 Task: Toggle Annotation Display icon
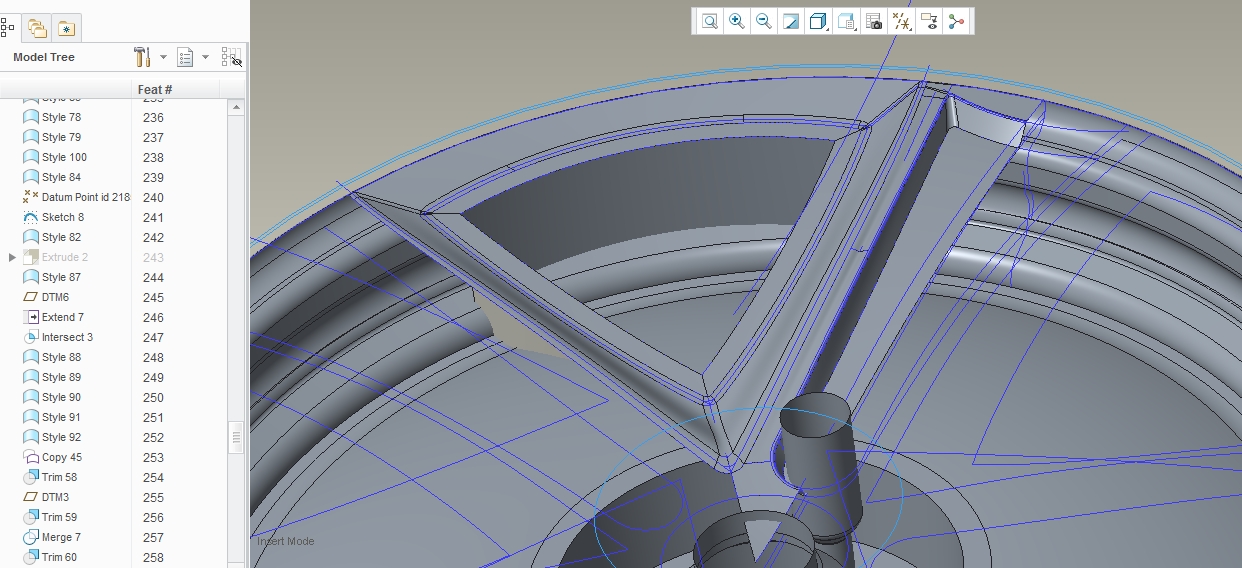click(930, 21)
